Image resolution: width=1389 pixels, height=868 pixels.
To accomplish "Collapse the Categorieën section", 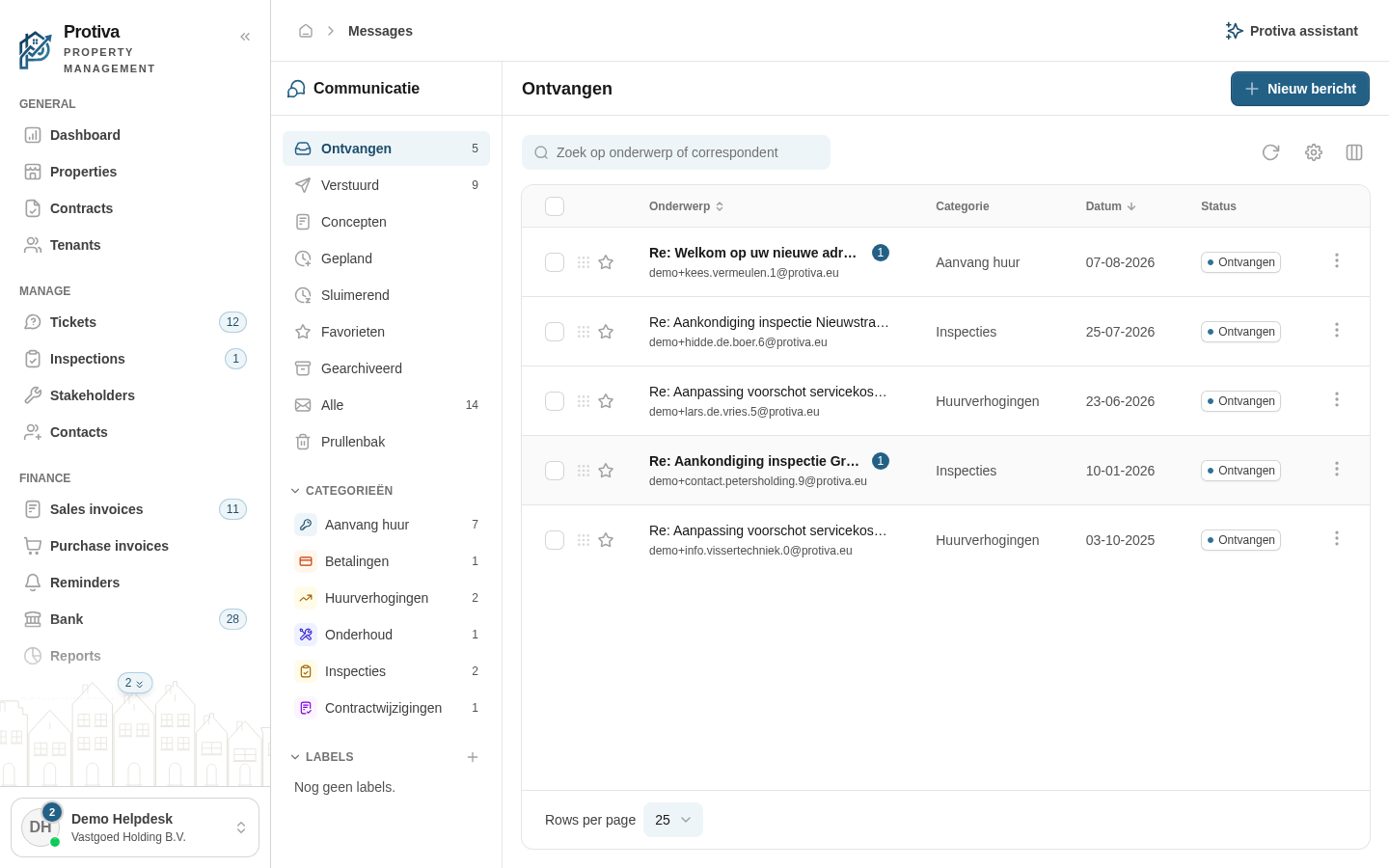I will (x=341, y=491).
